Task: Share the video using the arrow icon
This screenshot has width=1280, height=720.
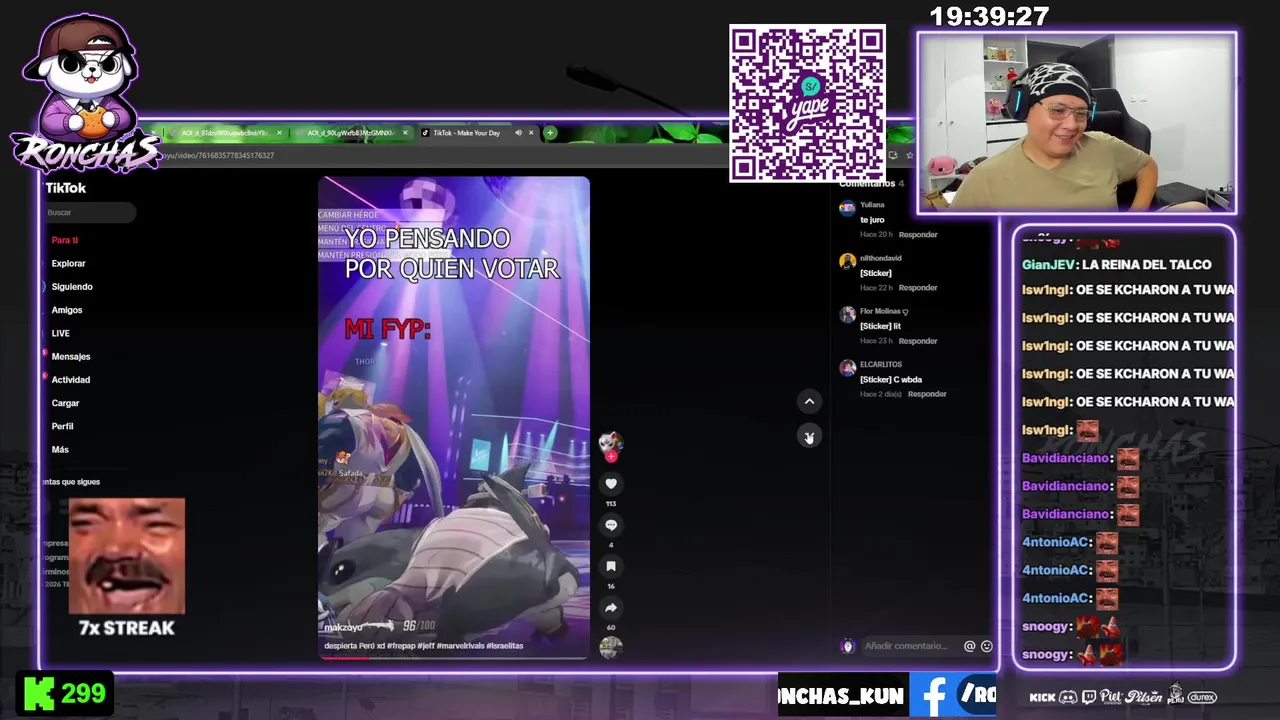Action: [611, 608]
